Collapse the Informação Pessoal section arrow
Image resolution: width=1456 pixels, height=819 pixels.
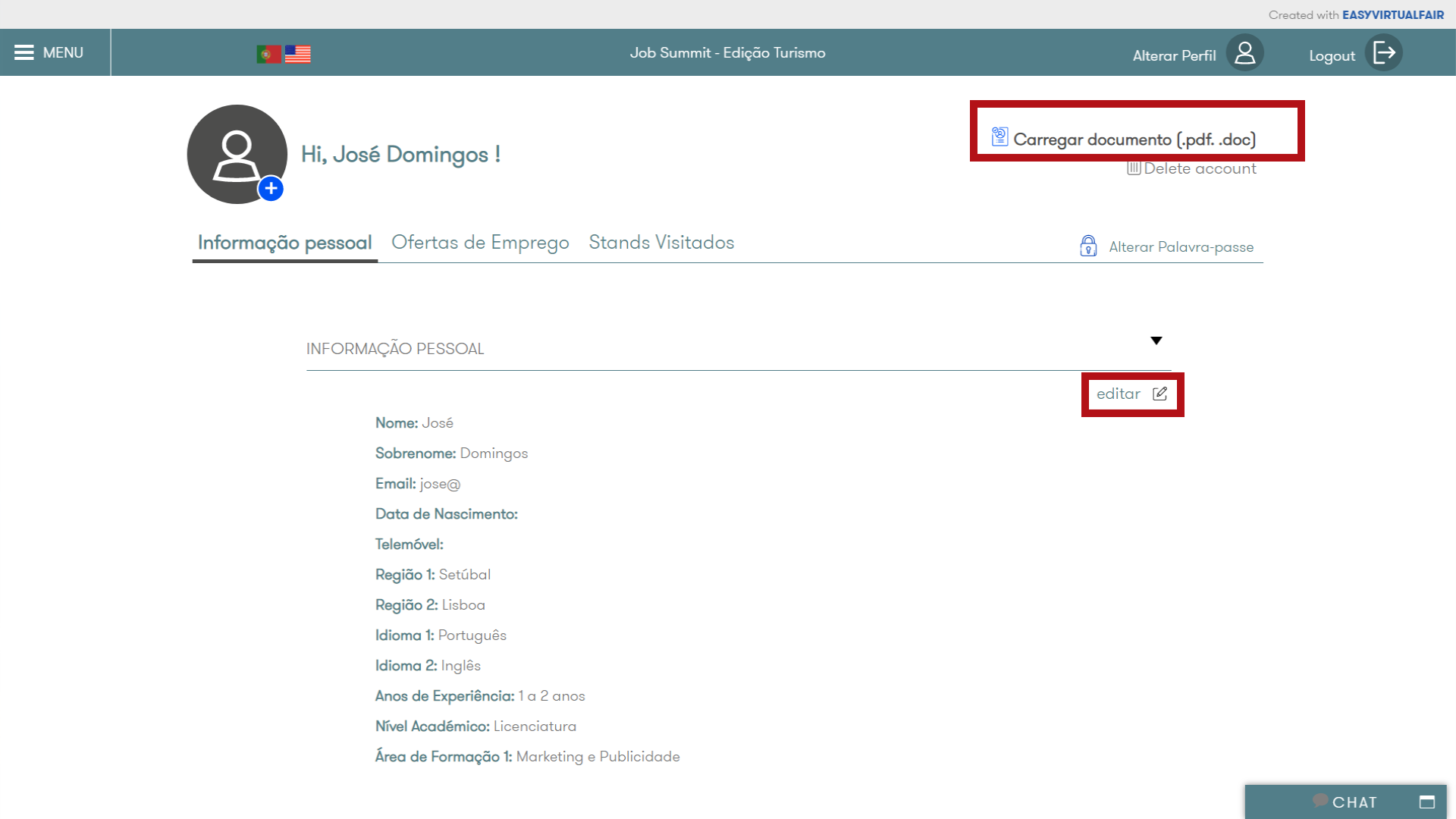click(x=1156, y=340)
